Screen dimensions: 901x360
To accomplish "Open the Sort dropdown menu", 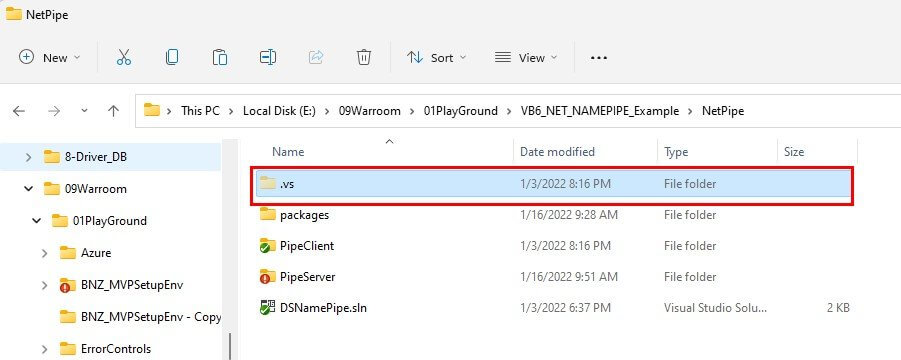I will (437, 57).
